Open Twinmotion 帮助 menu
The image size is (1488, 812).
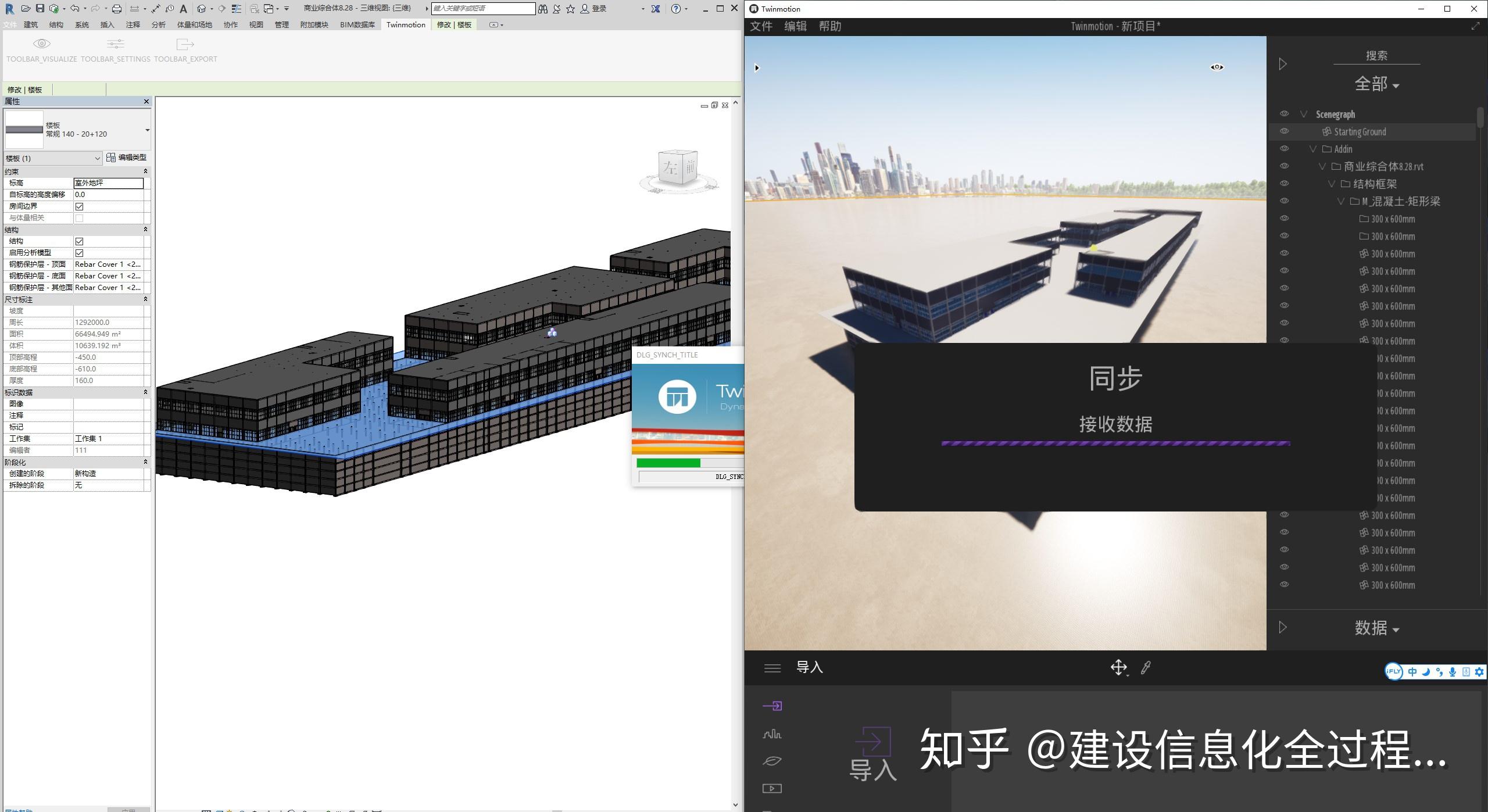(830, 26)
